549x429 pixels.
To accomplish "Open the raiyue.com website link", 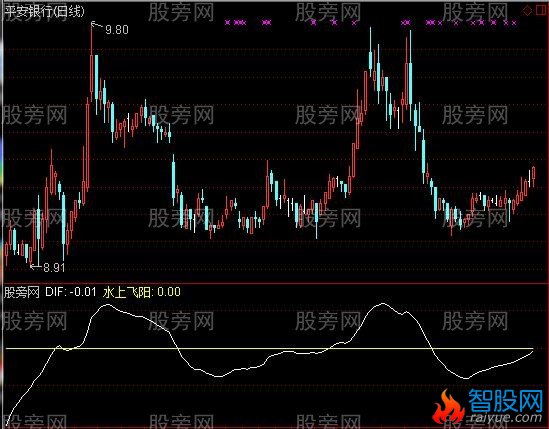I will coord(506,417).
